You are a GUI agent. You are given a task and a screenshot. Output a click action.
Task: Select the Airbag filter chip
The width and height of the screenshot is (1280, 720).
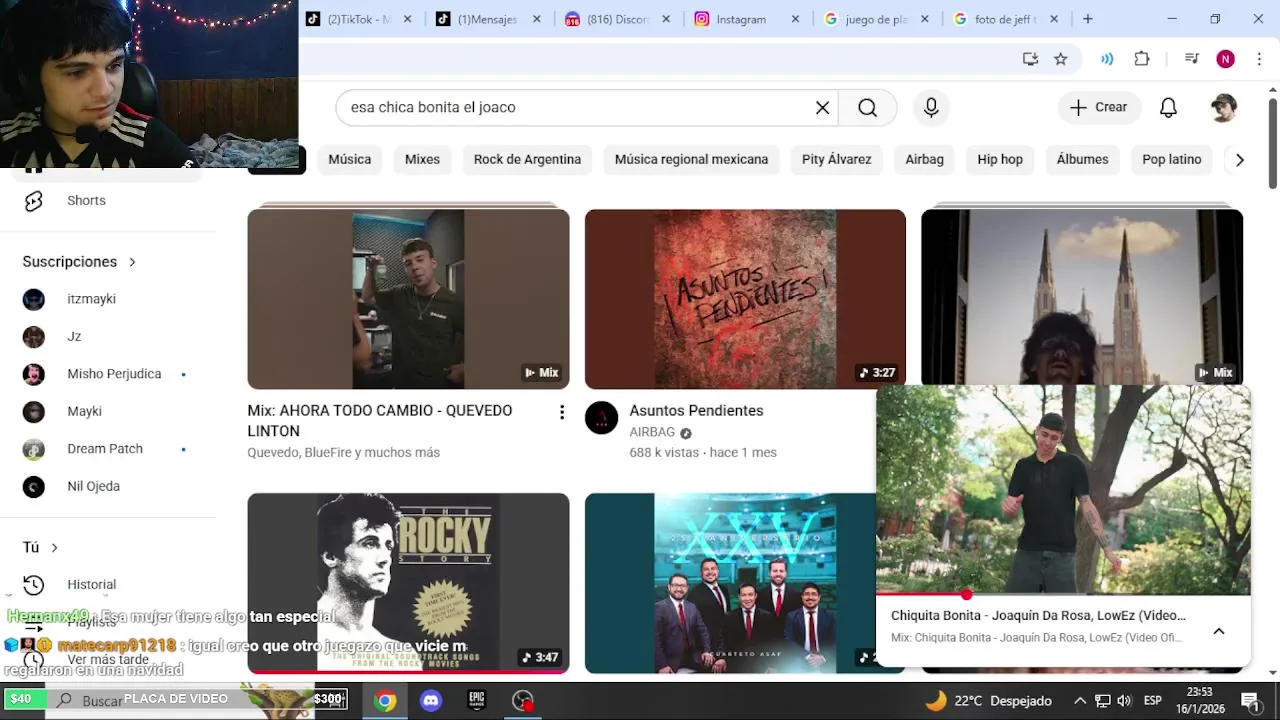tap(924, 160)
